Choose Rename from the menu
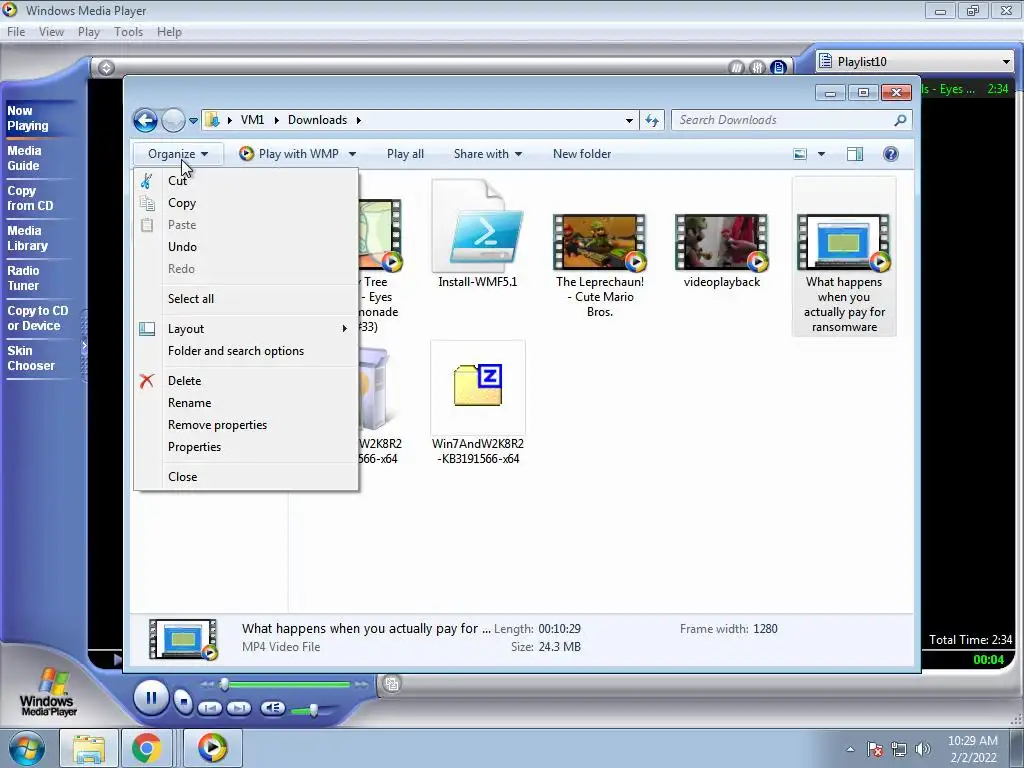 246,403
